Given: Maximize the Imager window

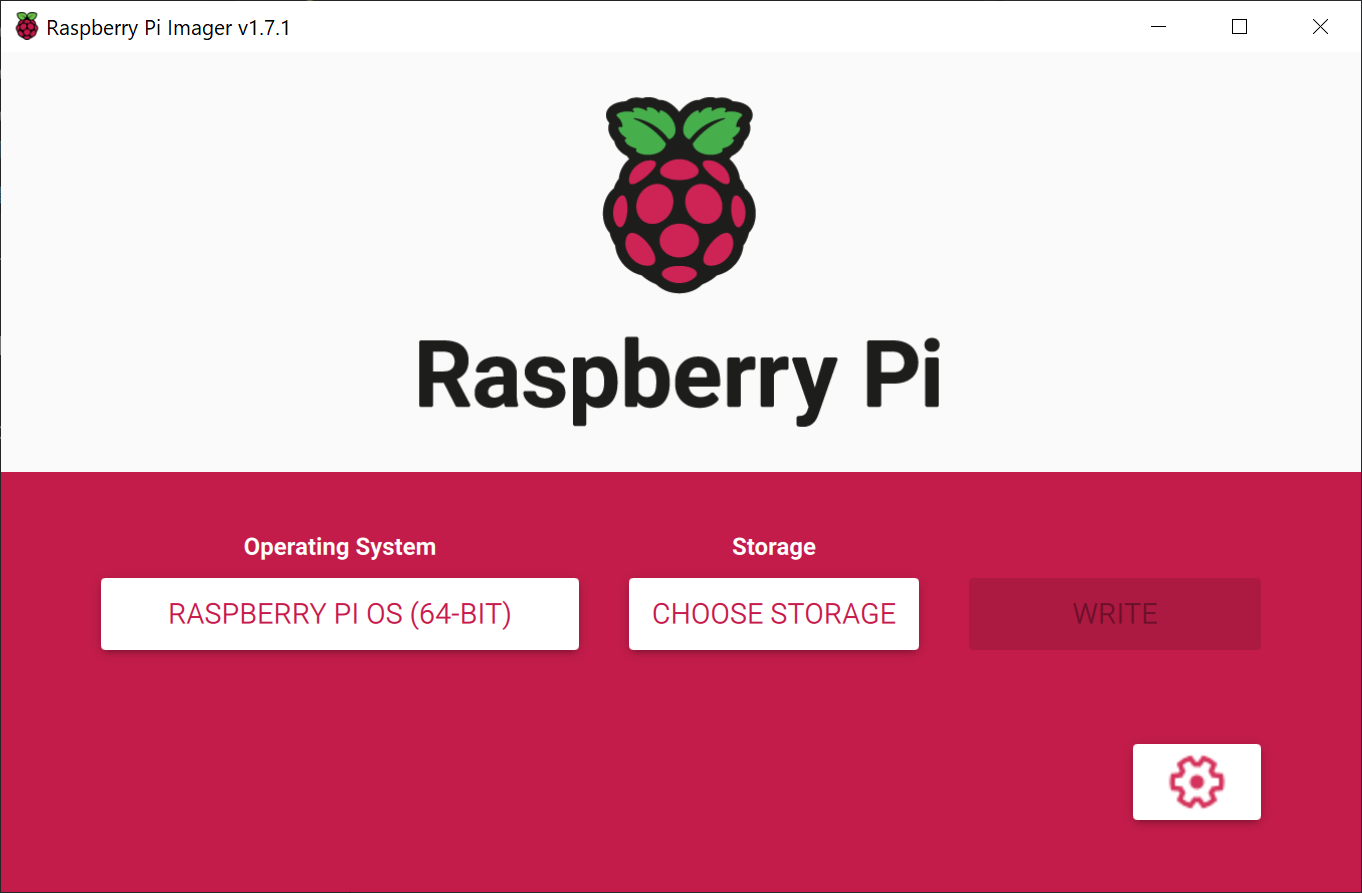Looking at the screenshot, I should pyautogui.click(x=1240, y=27).
